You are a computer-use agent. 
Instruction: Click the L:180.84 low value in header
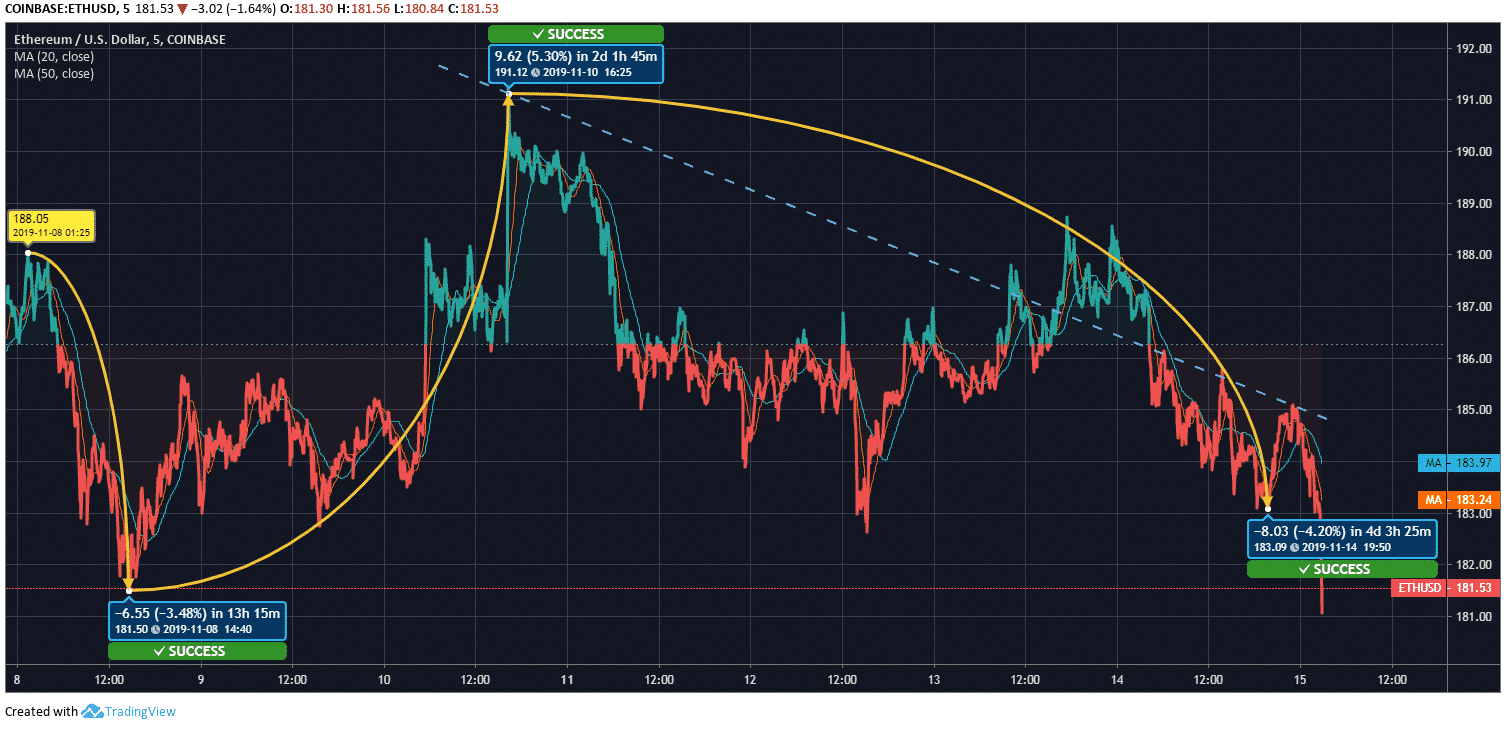[422, 10]
